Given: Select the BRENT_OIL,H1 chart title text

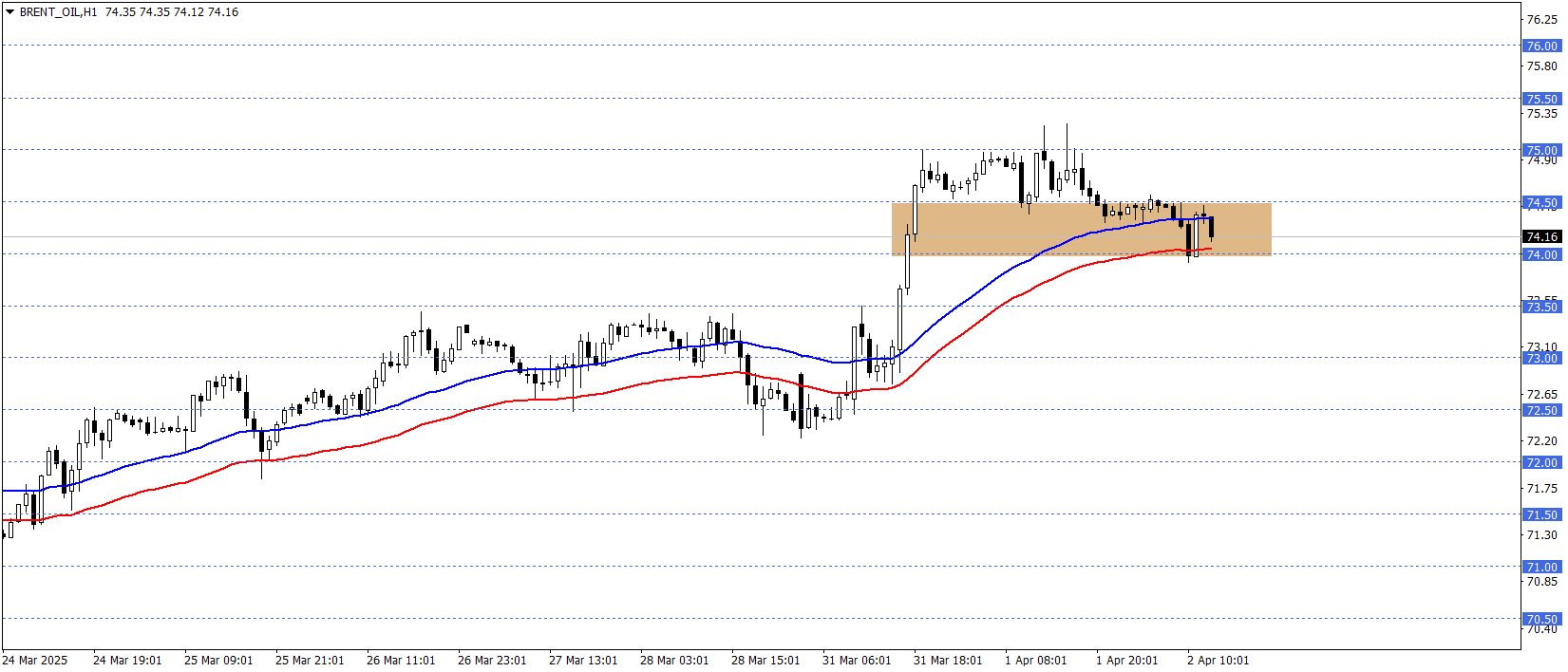Looking at the screenshot, I should tap(58, 12).
